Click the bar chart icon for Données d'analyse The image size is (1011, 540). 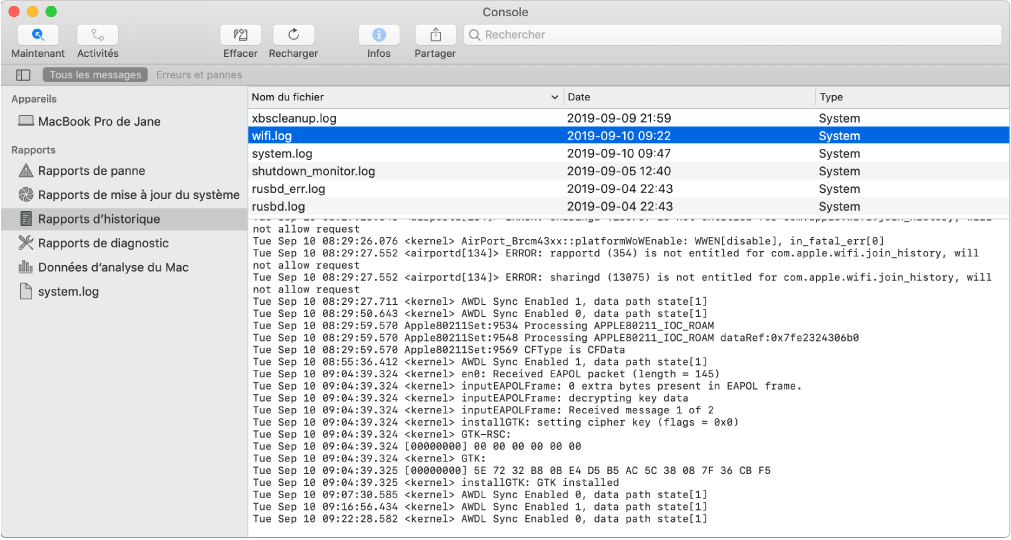26,267
